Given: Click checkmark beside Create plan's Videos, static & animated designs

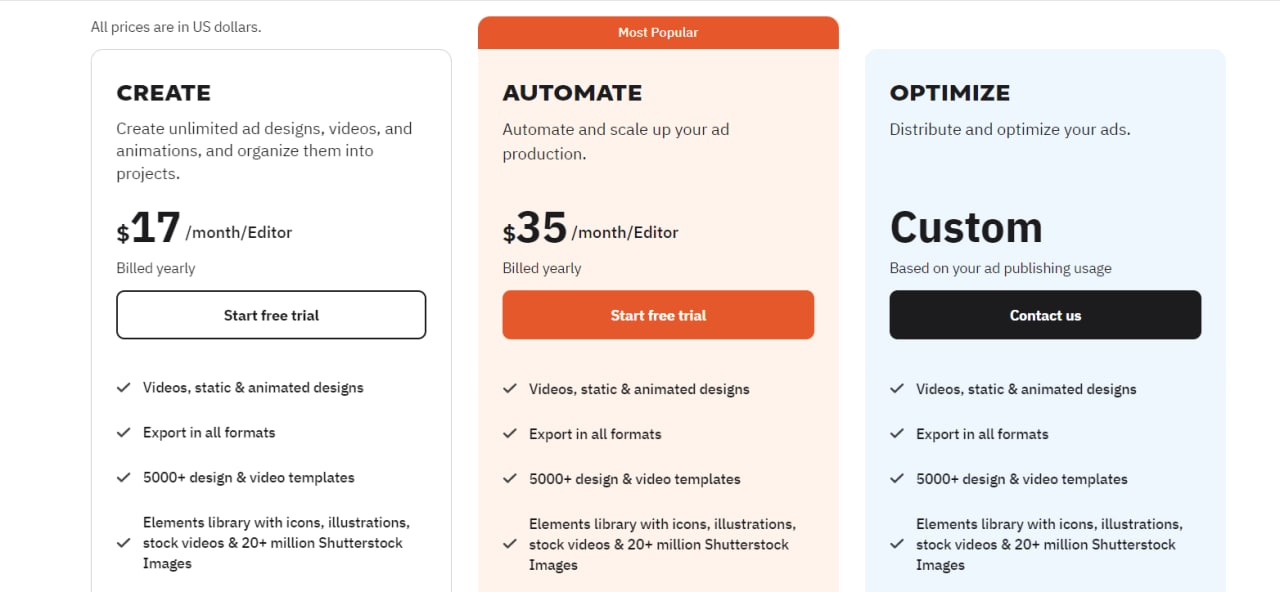Looking at the screenshot, I should (124, 387).
